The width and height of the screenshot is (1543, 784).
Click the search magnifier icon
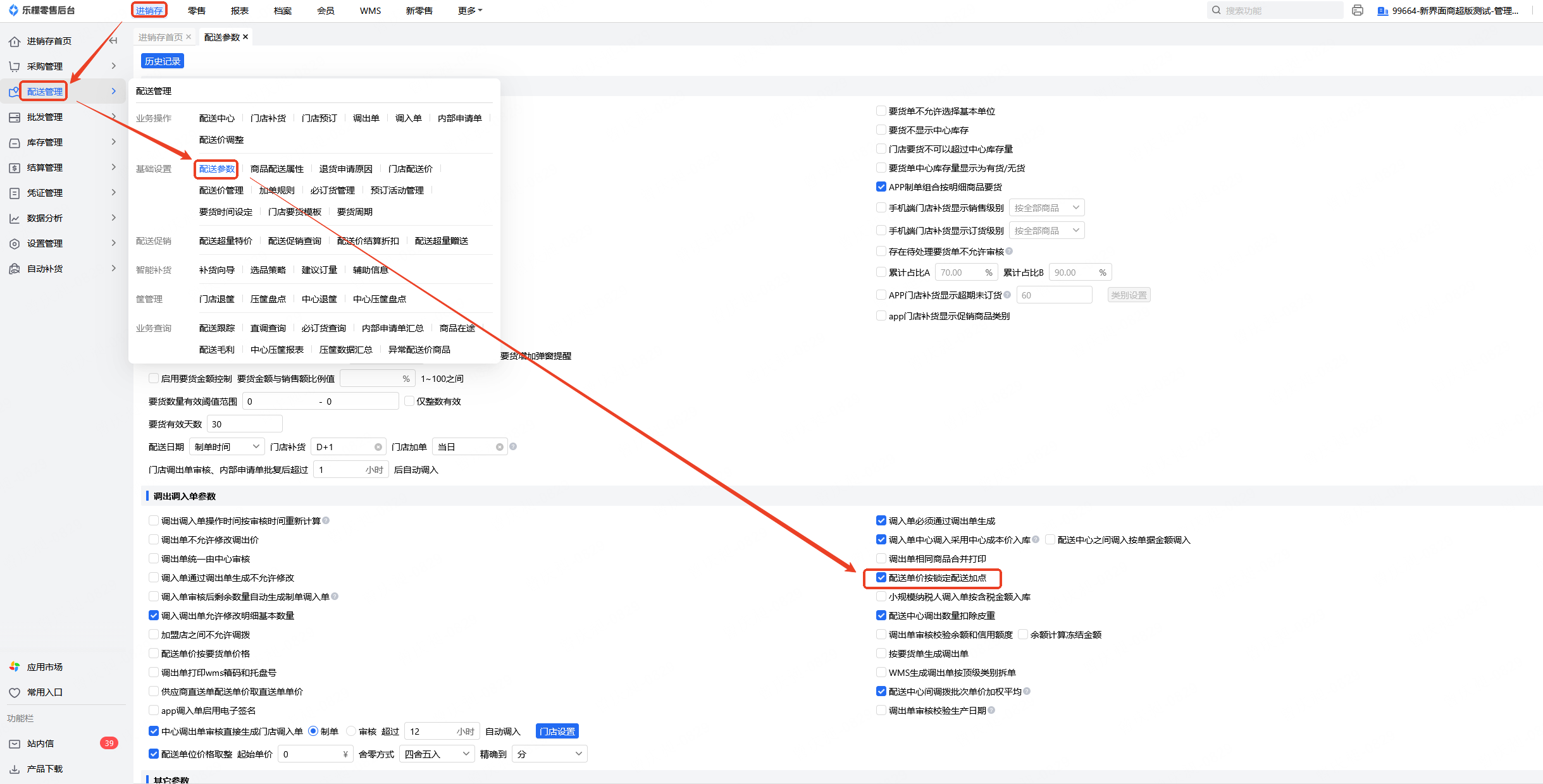tap(1216, 10)
